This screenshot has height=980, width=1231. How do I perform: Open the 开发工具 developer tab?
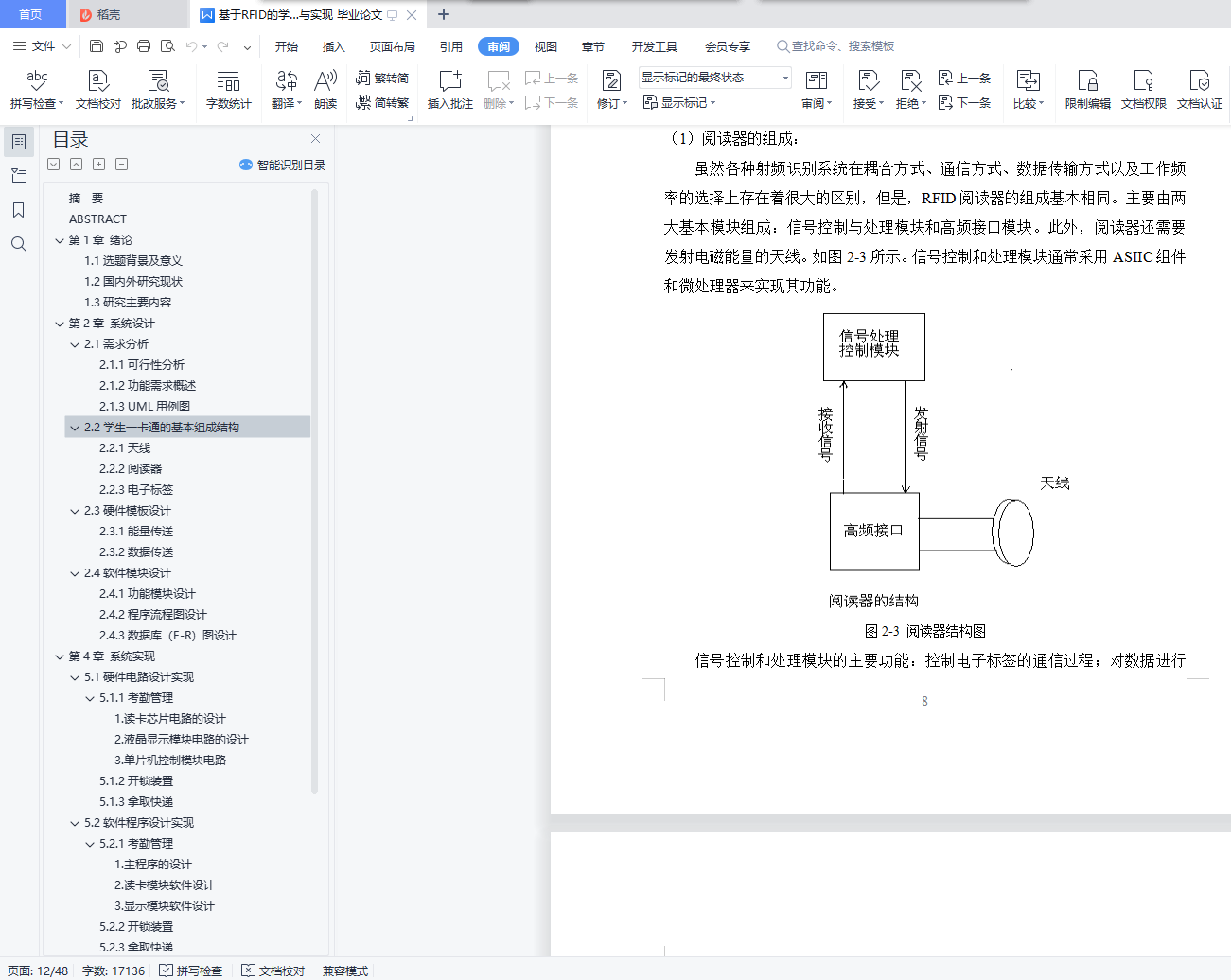[655, 46]
